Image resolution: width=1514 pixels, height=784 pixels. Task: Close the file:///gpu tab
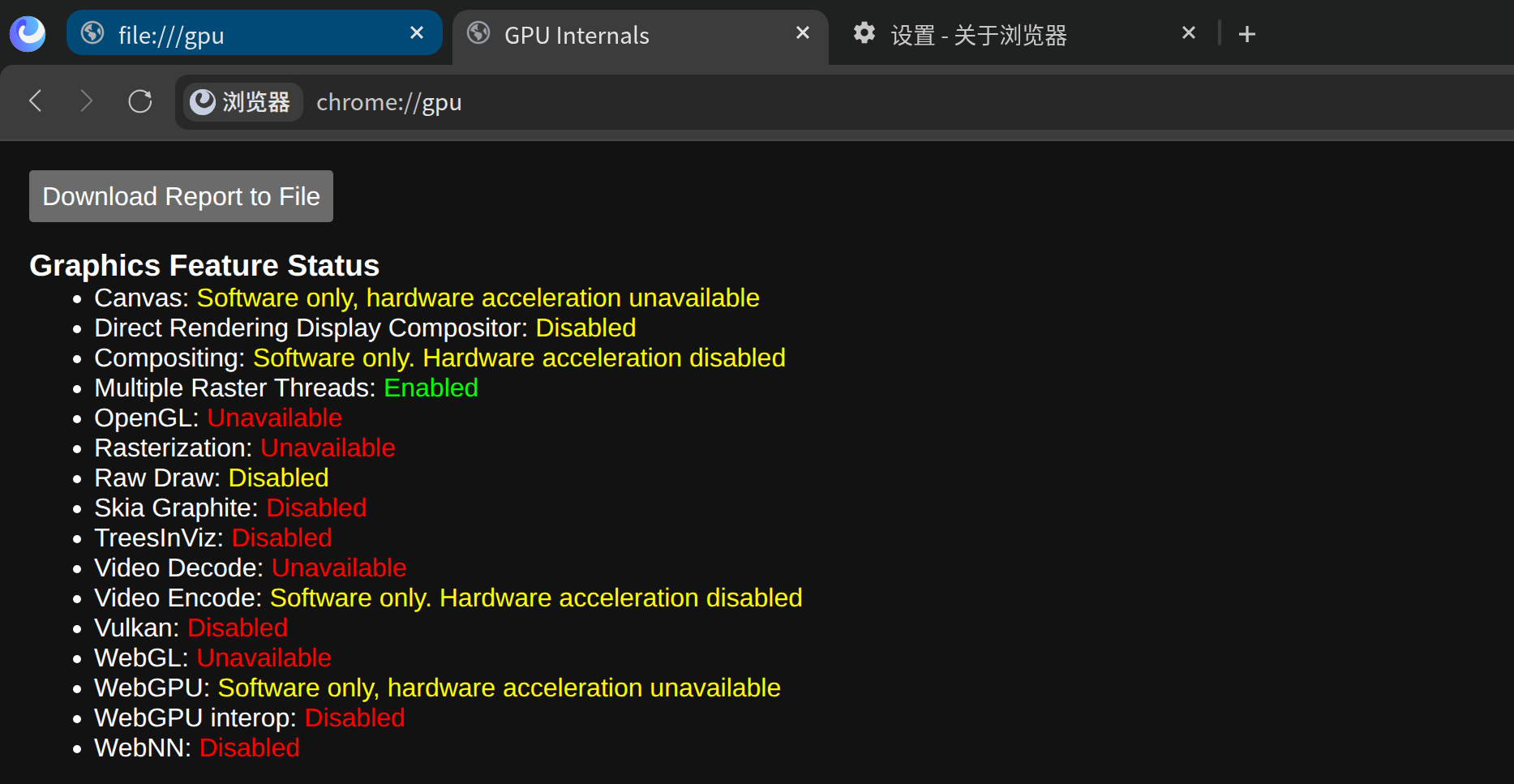[417, 33]
